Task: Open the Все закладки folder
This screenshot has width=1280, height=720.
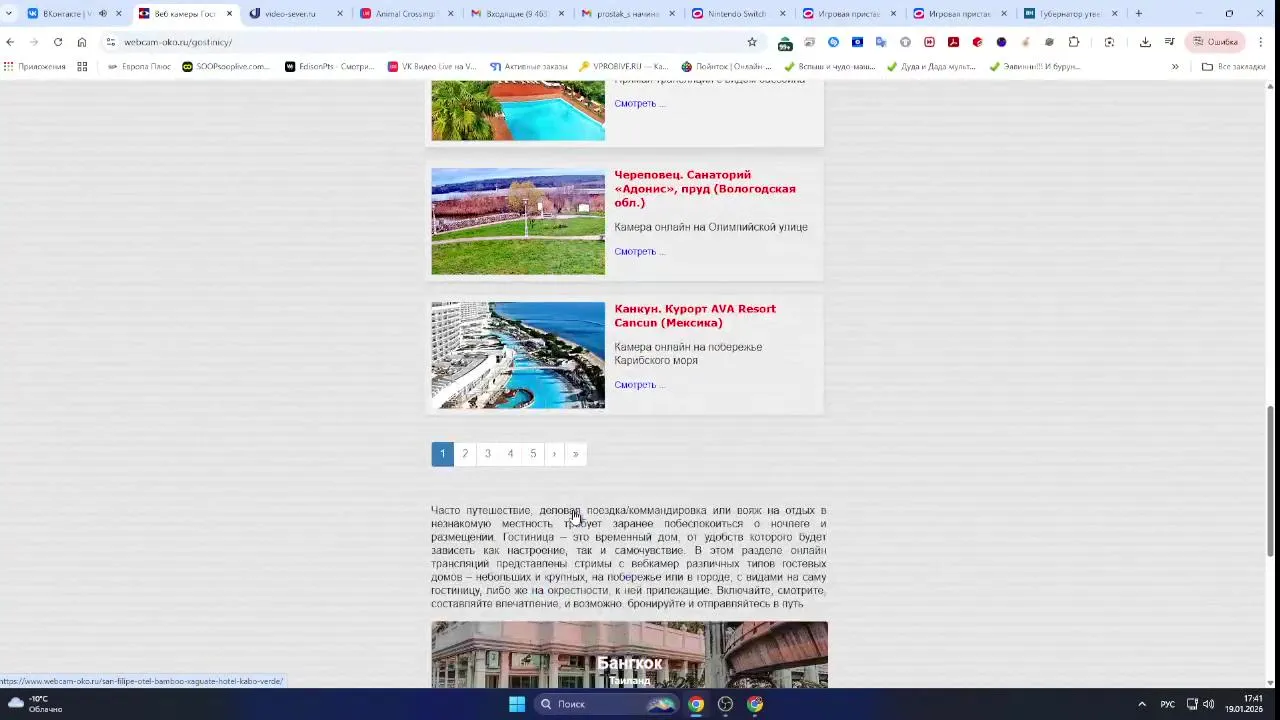Action: (x=1233, y=67)
